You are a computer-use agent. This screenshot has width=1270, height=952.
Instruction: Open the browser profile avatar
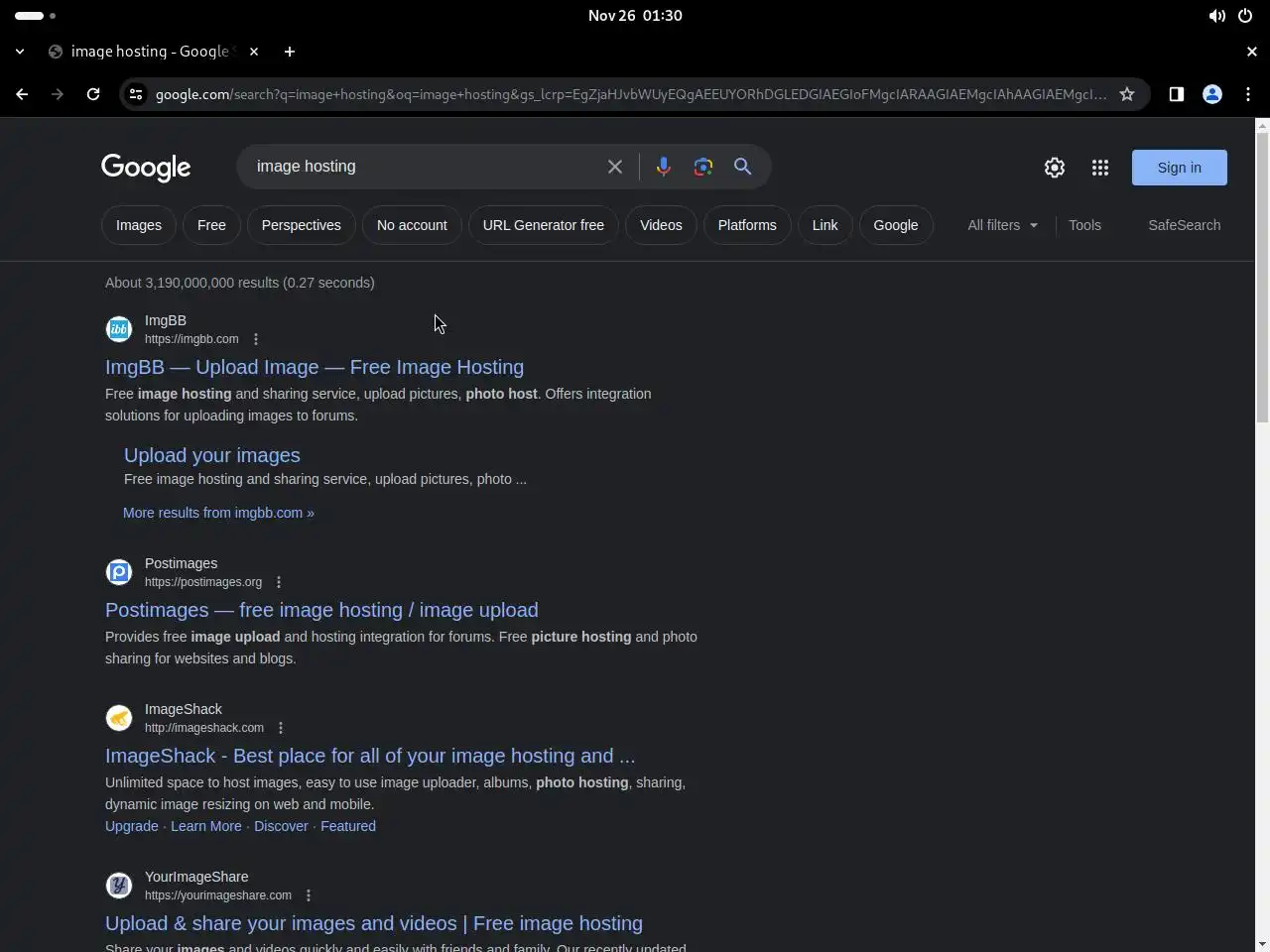tap(1212, 94)
